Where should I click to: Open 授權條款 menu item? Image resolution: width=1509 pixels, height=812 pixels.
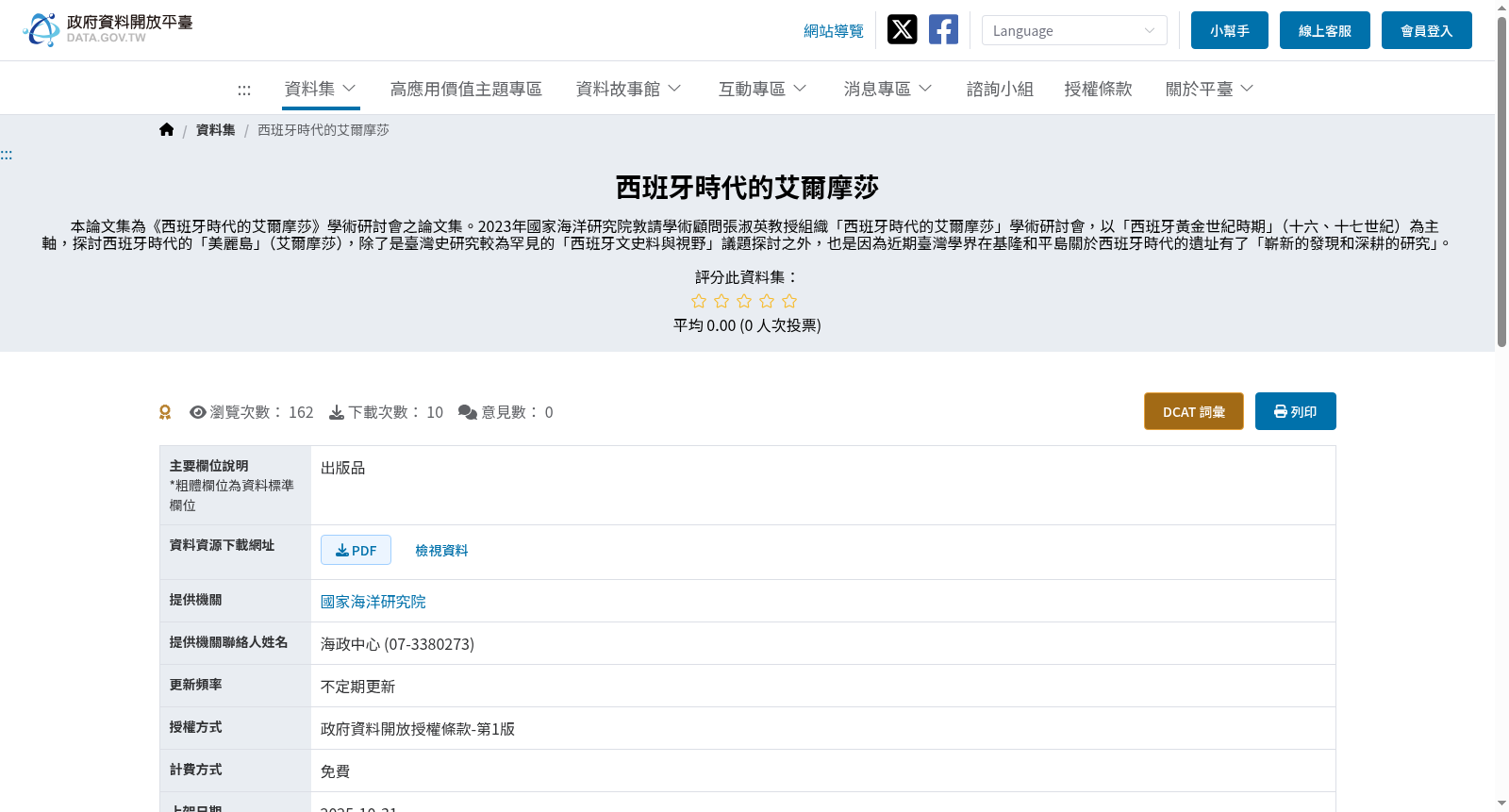click(x=1098, y=89)
